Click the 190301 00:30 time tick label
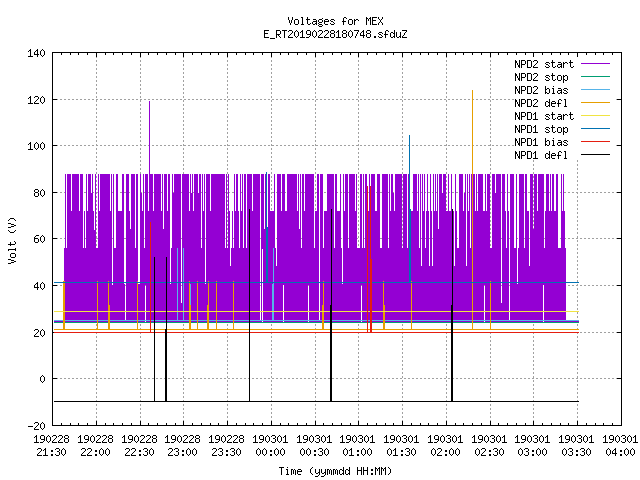Image resolution: width=640 pixels, height=480 pixels. (314, 446)
